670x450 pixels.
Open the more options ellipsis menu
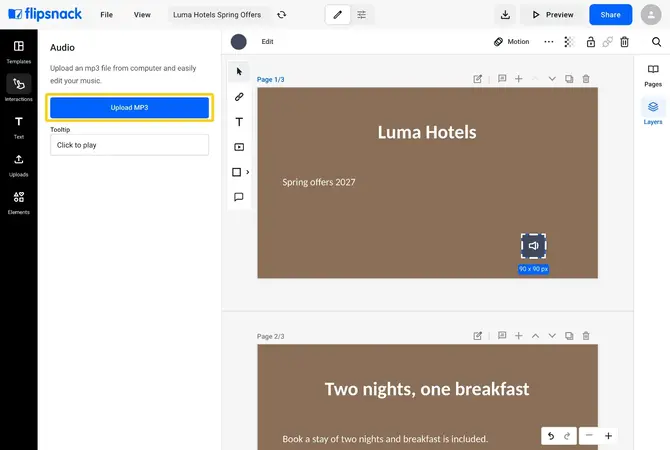coord(549,41)
